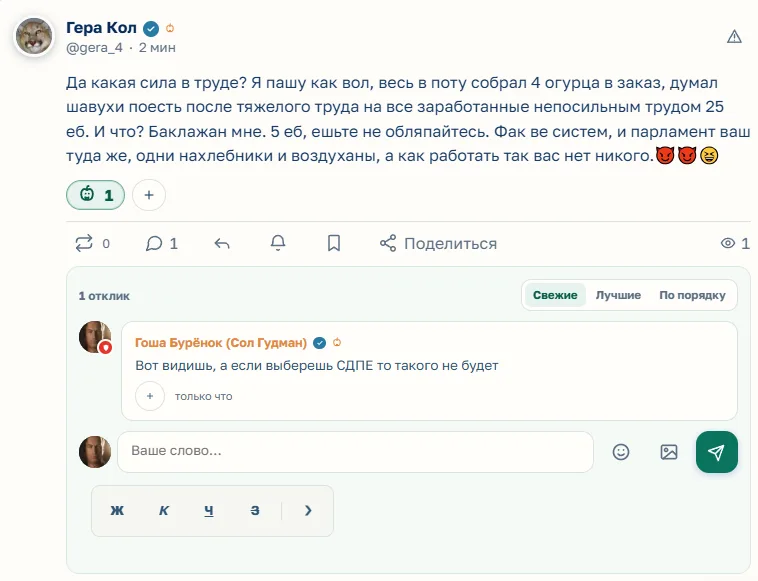
Task: Click orange badge beside Гоша Бурёнок name
Action: (337, 342)
